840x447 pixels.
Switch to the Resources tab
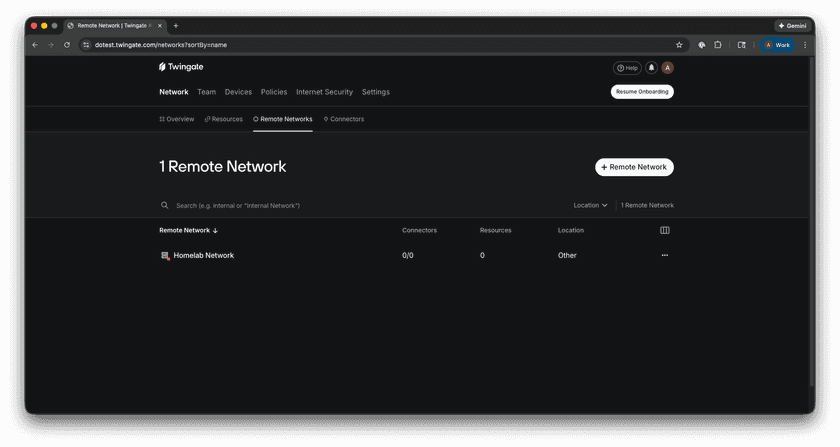(224, 119)
